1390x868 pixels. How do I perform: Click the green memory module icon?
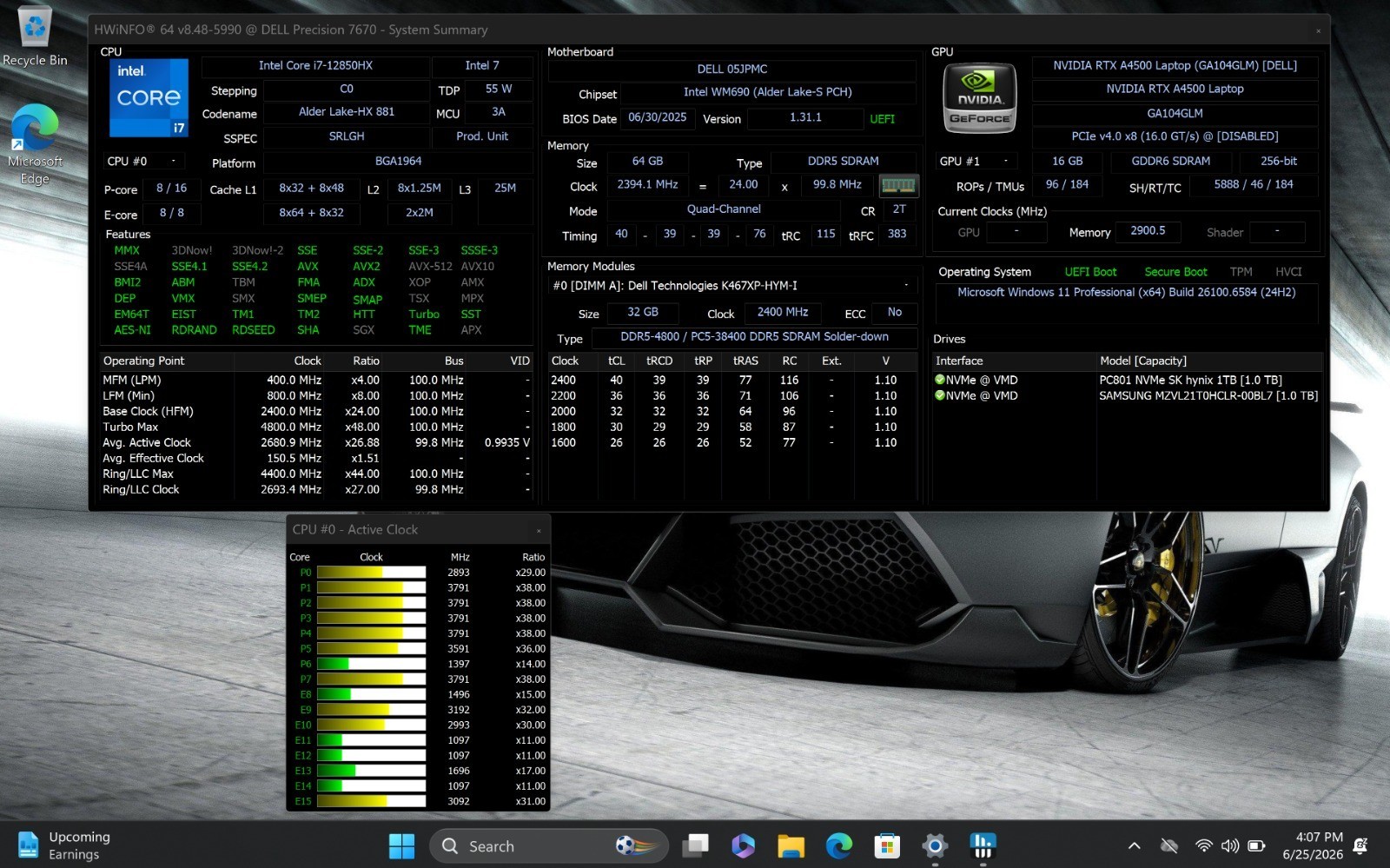(897, 185)
